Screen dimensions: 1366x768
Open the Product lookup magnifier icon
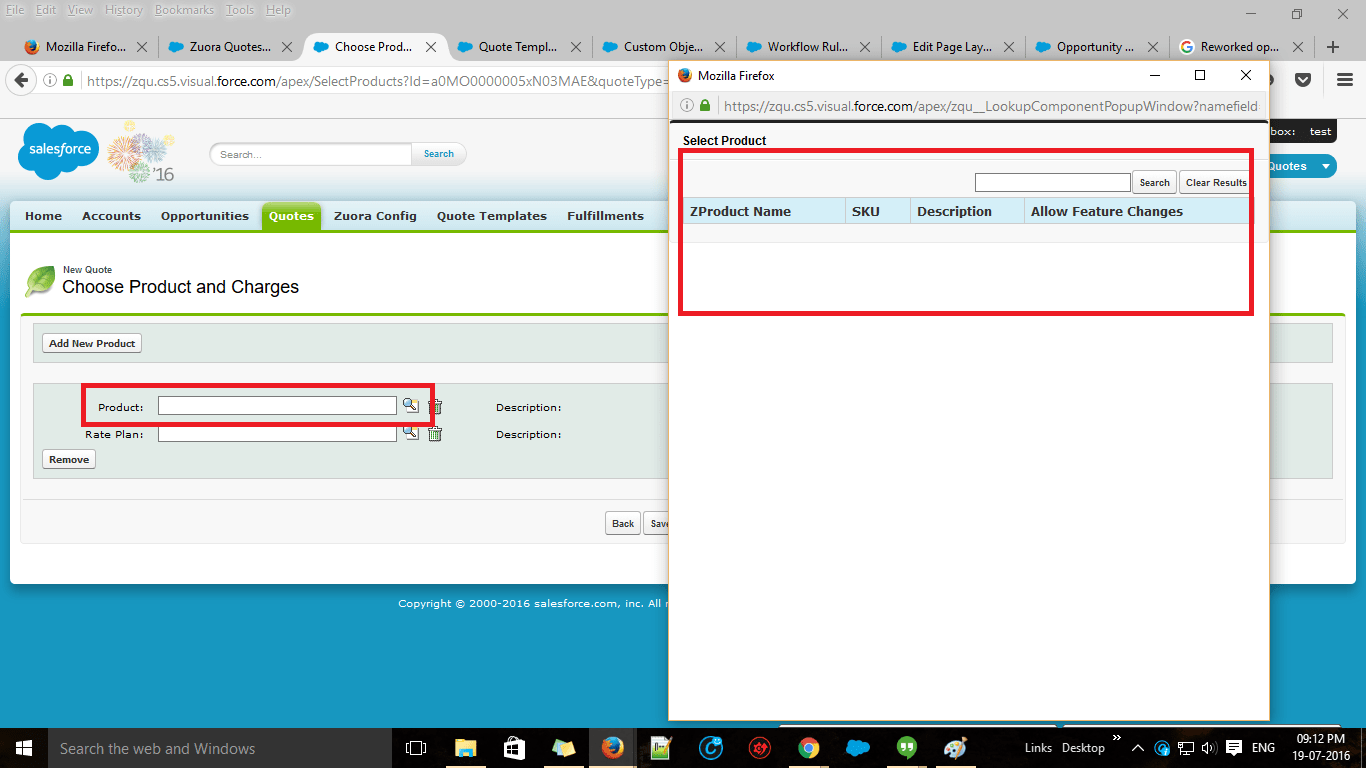tap(411, 405)
